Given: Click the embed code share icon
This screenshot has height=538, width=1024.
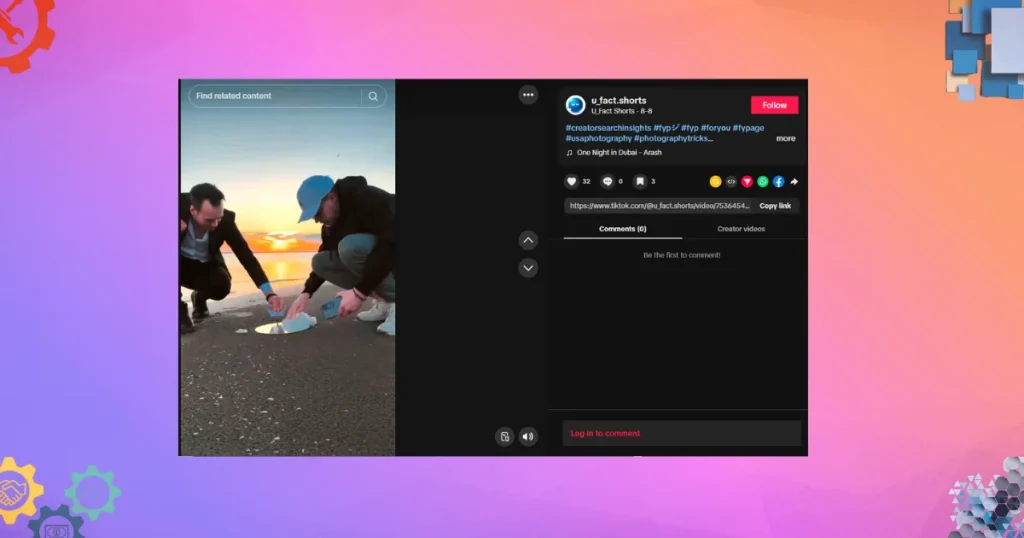Looking at the screenshot, I should (731, 181).
